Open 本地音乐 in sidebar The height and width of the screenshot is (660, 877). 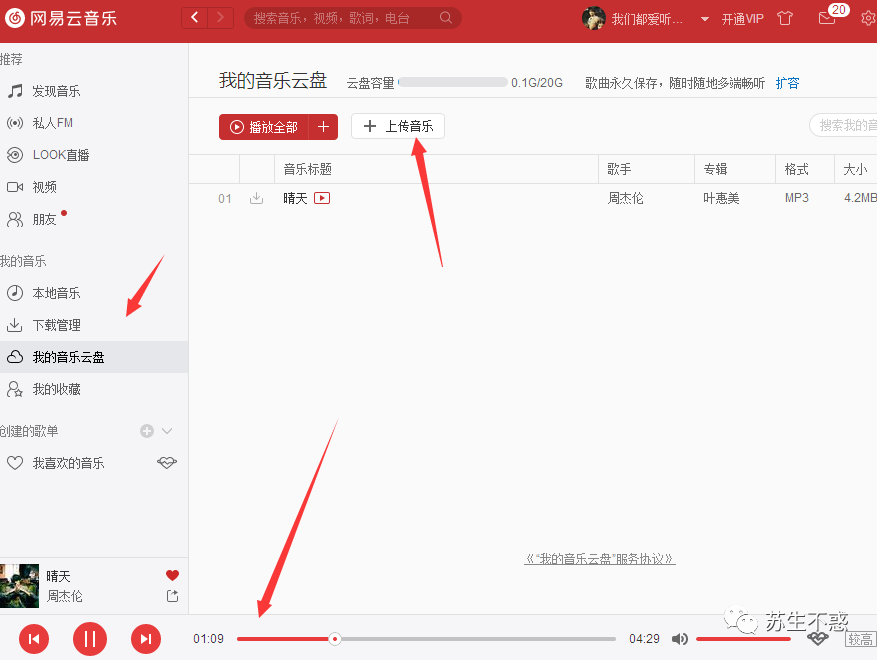pyautogui.click(x=56, y=293)
